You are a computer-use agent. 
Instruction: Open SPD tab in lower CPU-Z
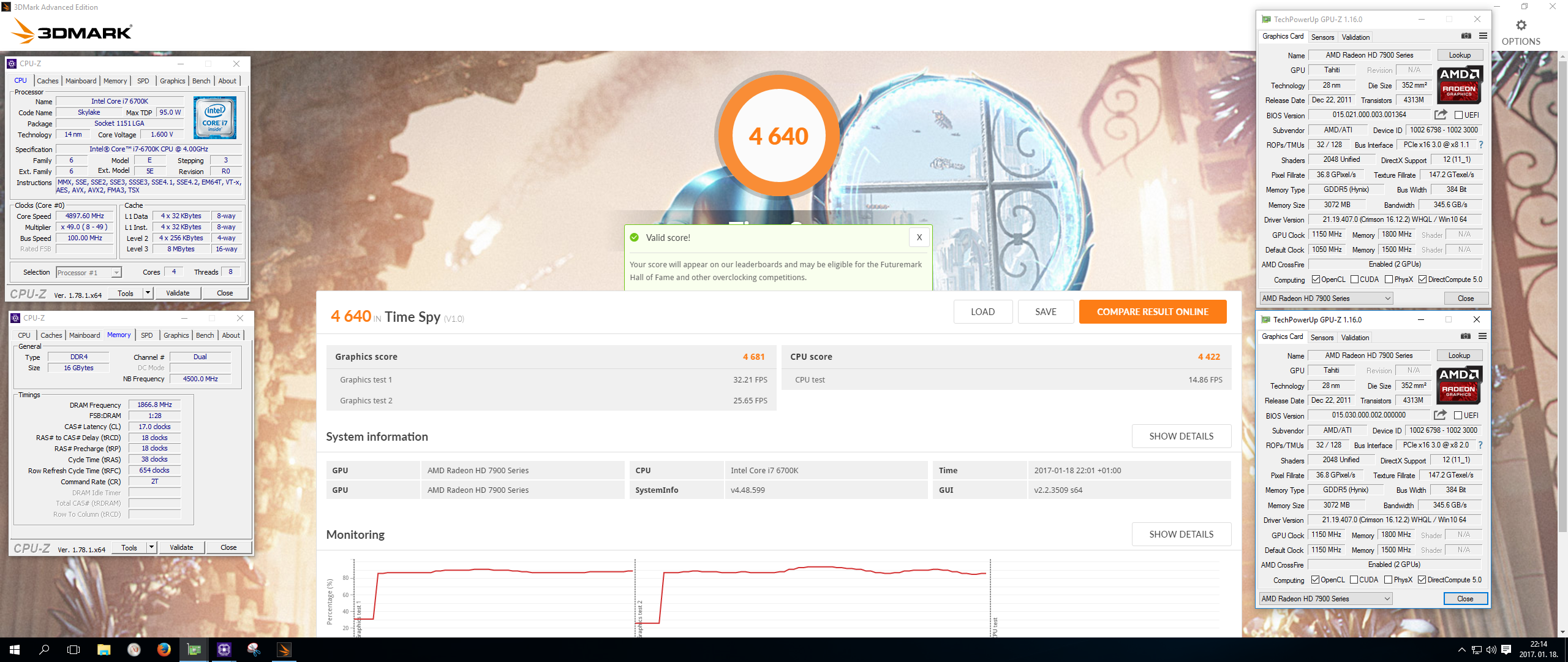click(x=147, y=335)
